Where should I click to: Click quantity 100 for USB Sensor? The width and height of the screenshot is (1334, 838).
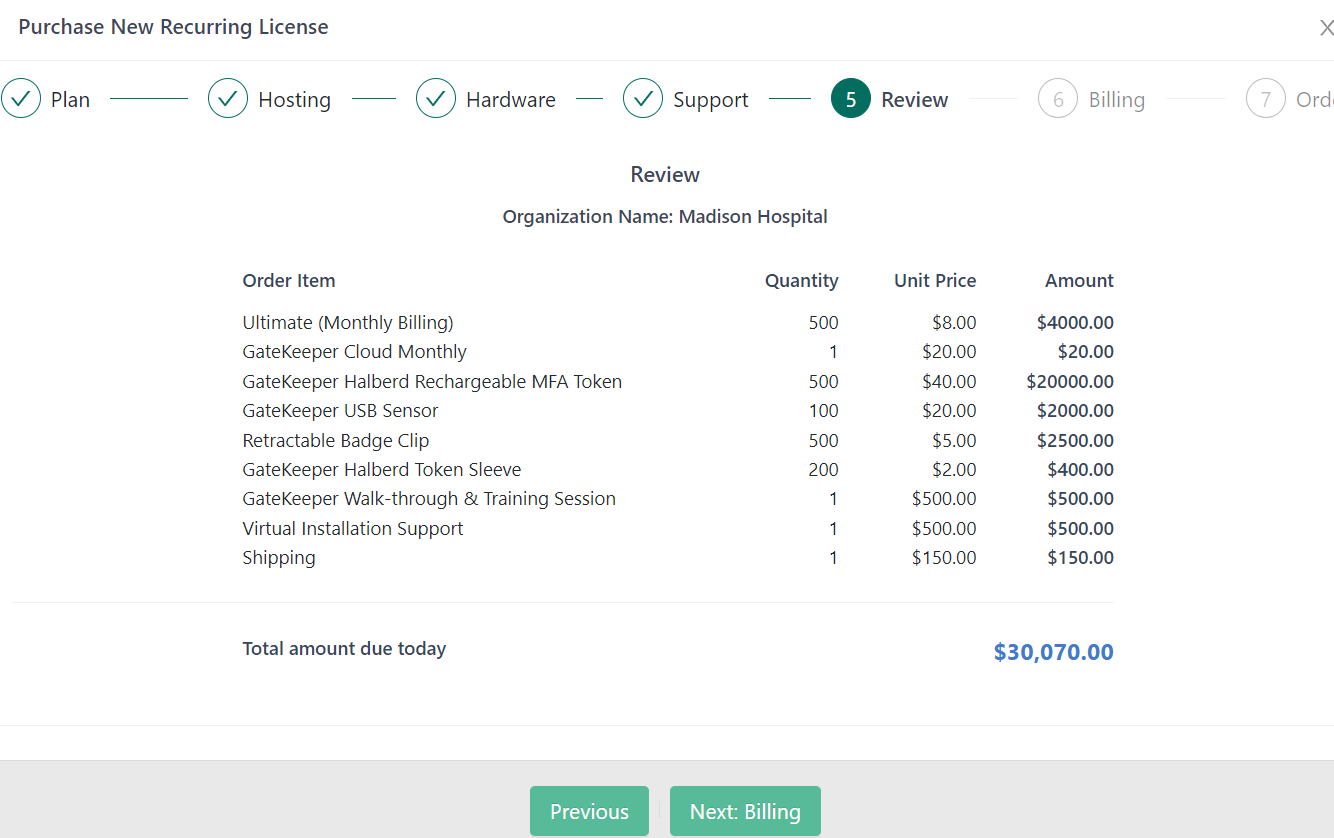pos(824,411)
